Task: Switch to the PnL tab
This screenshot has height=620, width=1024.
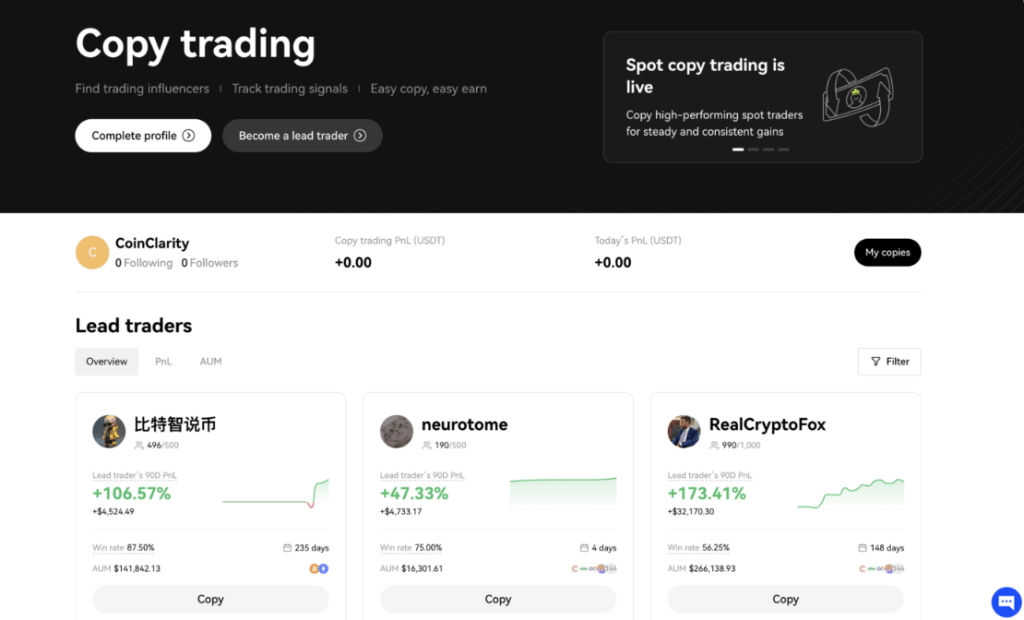Action: [x=163, y=361]
